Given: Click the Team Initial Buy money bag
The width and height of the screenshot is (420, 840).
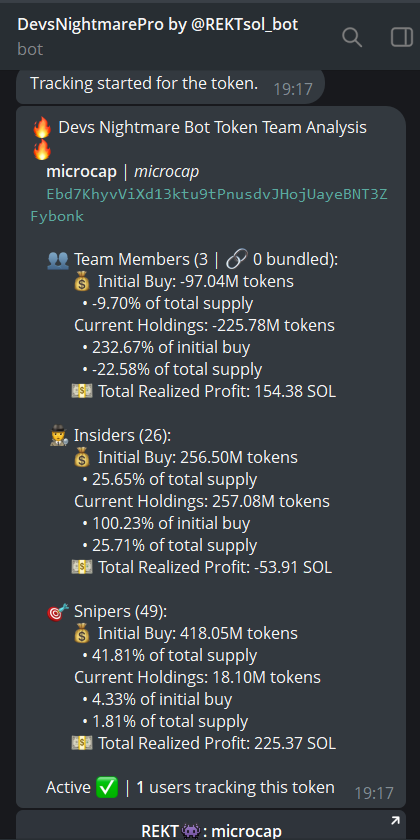Looking at the screenshot, I should click(x=82, y=282).
